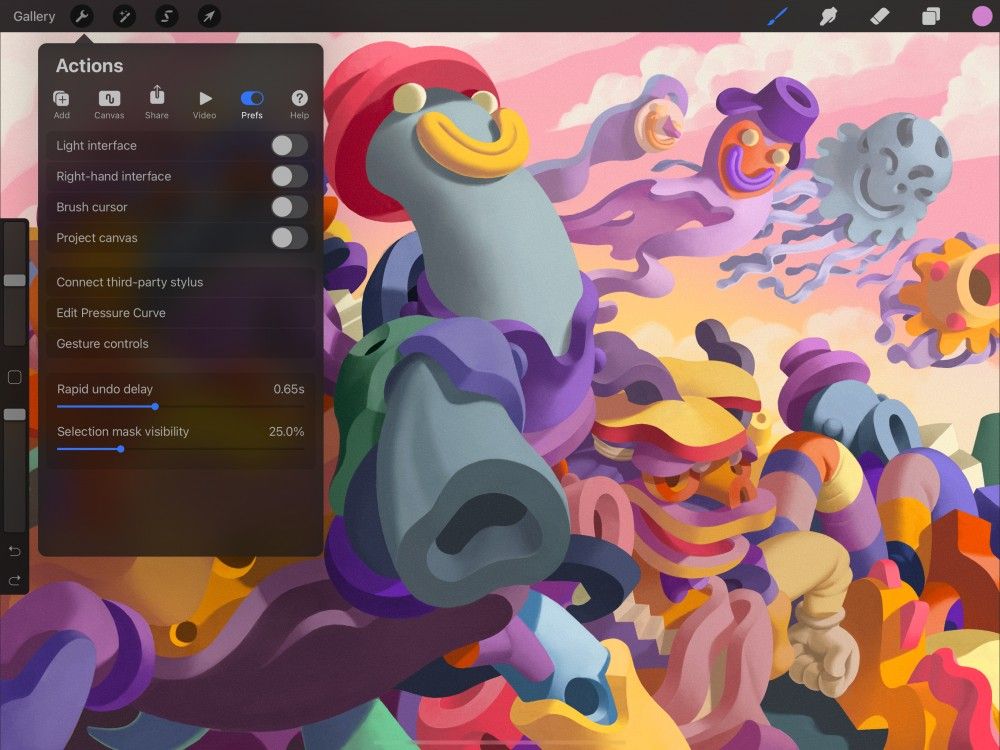Select the Smudge tool
Viewport: 1000px width, 750px height.
coord(829,16)
